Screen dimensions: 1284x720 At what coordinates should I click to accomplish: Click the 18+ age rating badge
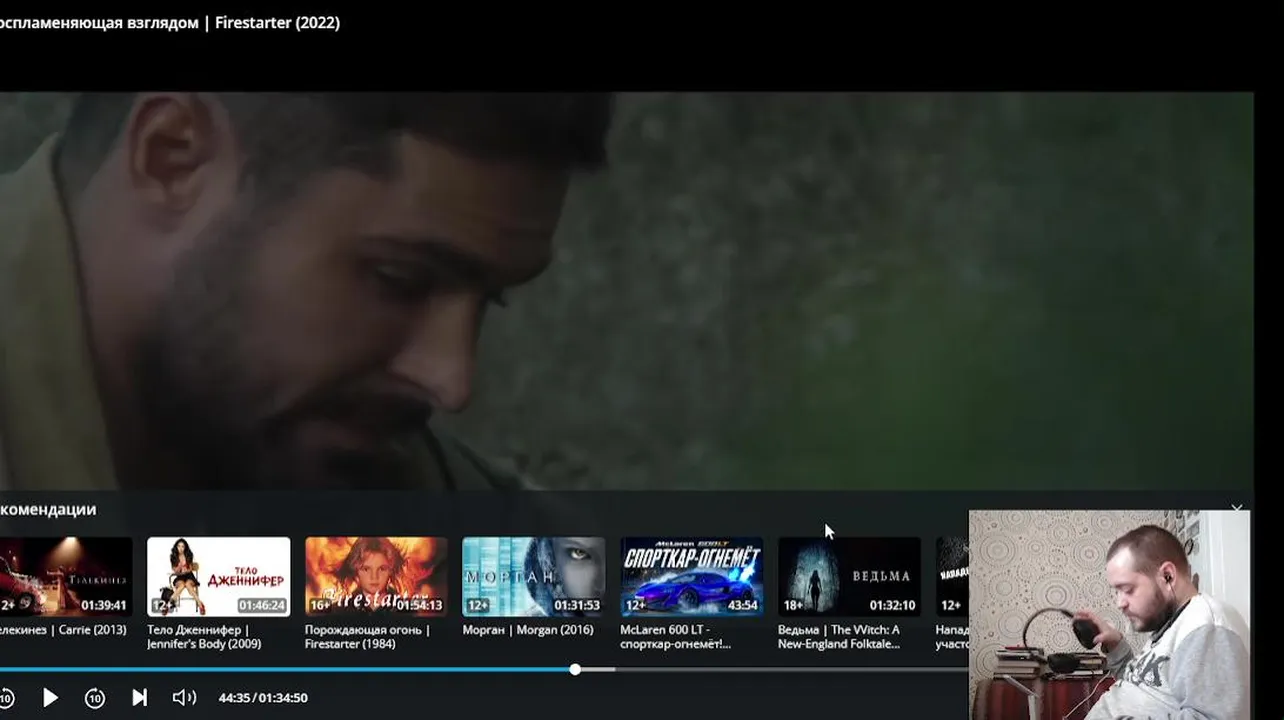pyautogui.click(x=792, y=605)
